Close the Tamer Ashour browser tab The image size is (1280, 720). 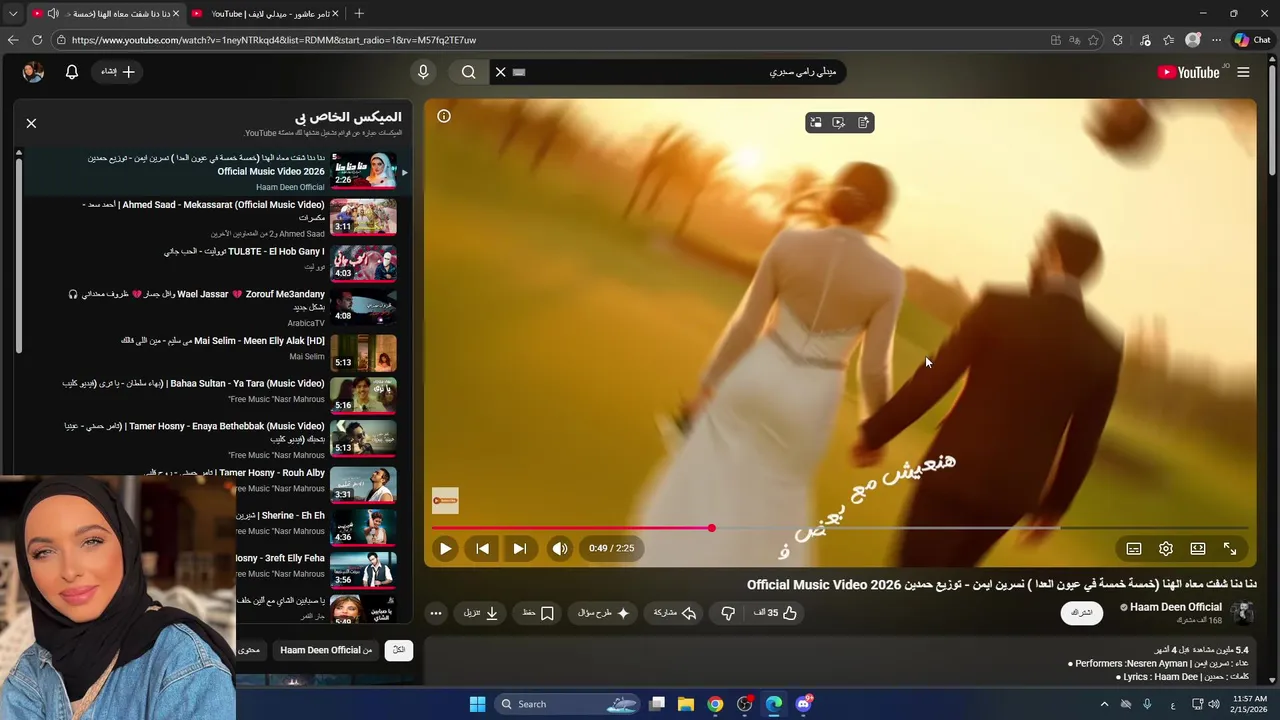click(335, 13)
